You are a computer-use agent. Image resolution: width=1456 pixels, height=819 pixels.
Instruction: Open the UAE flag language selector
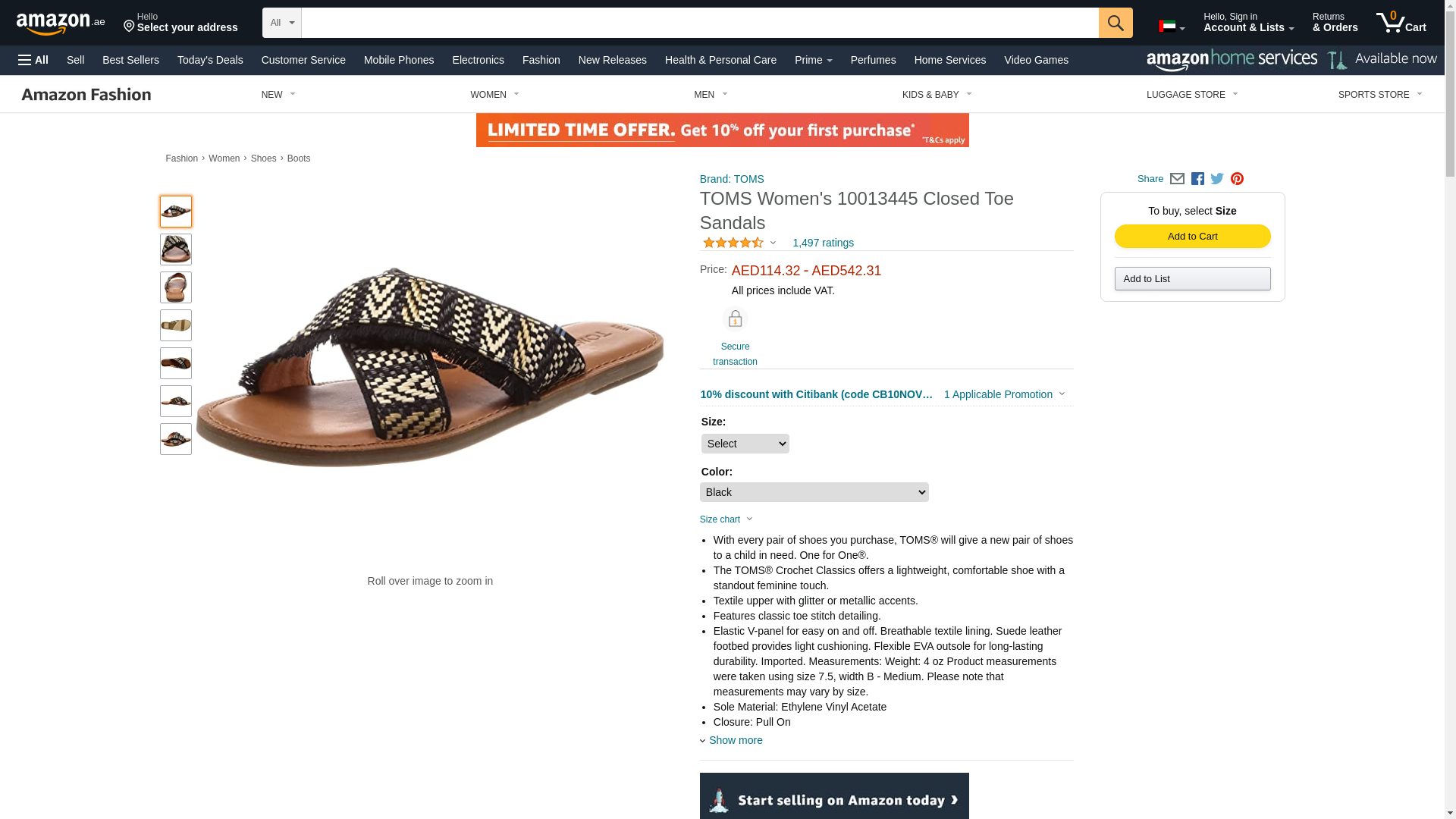point(1171,27)
